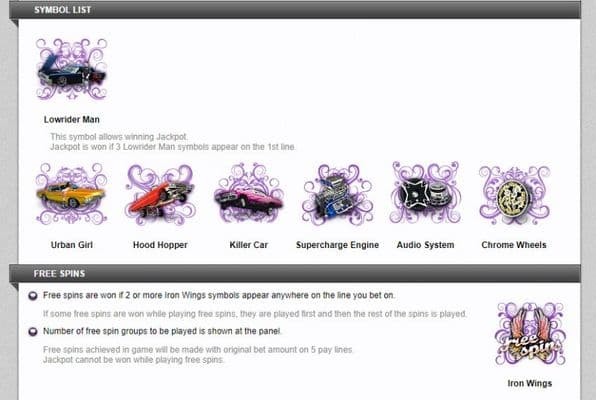
Task: Click the Urban Girl label text
Action: [x=71, y=245]
